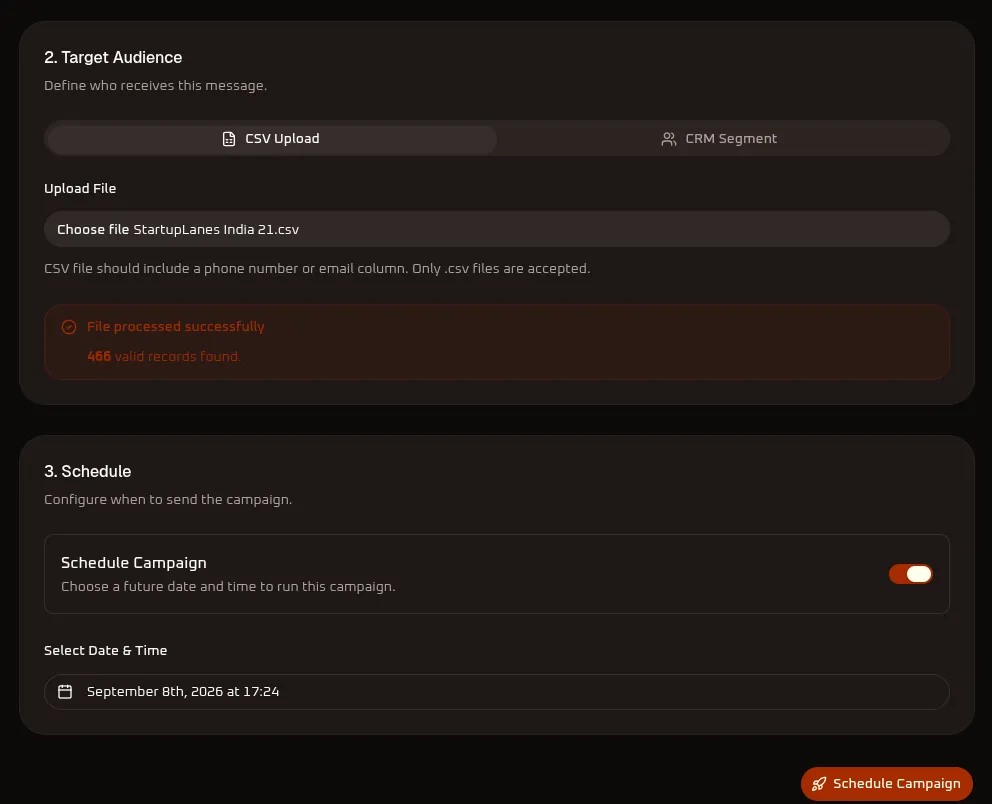Click 'Choose a future date and time' description
992x804 pixels.
(x=228, y=586)
